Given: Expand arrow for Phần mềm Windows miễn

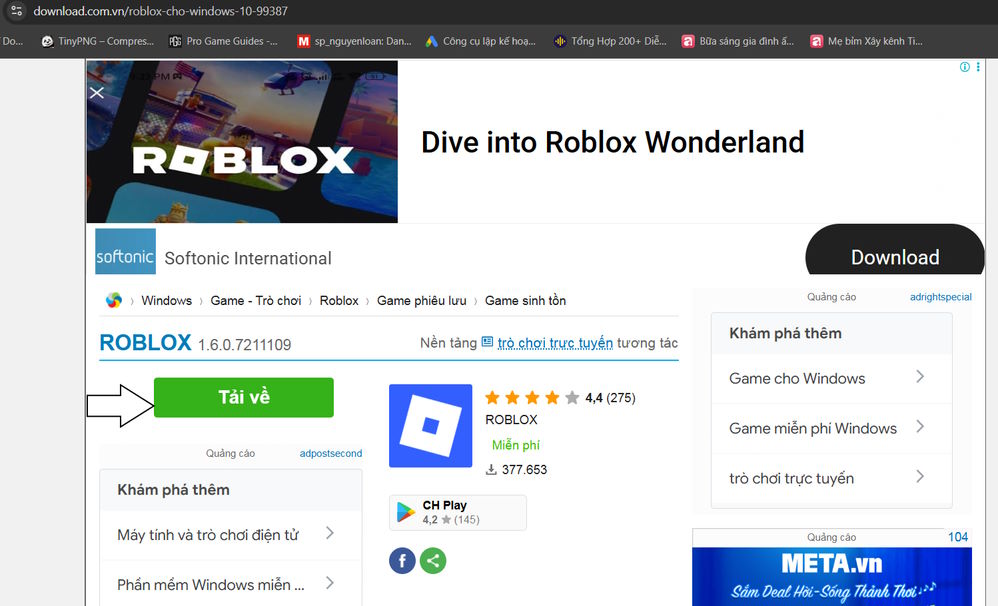Looking at the screenshot, I should [330, 582].
